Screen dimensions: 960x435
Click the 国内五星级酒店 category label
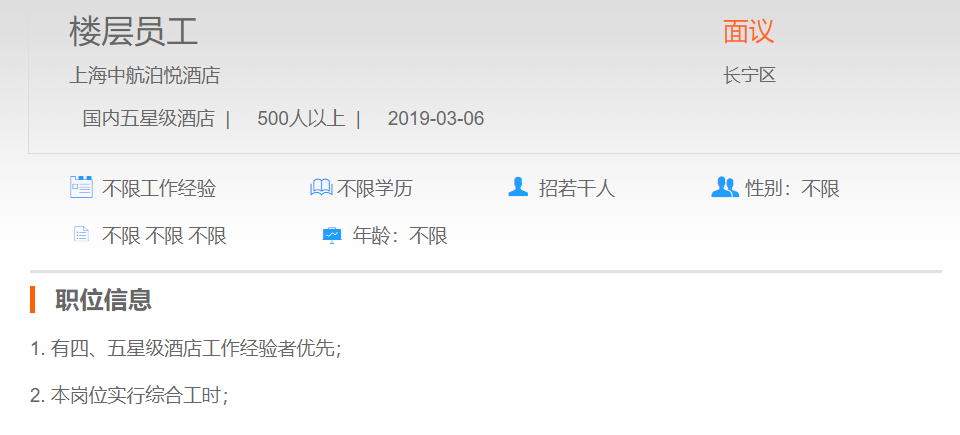pyautogui.click(x=149, y=119)
